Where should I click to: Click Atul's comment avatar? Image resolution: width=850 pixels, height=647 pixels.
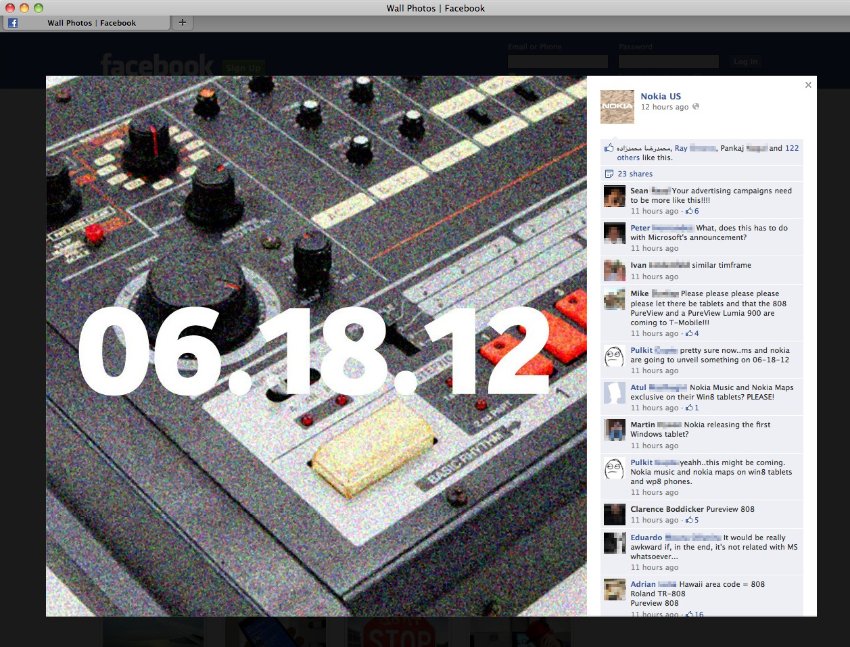(615, 393)
